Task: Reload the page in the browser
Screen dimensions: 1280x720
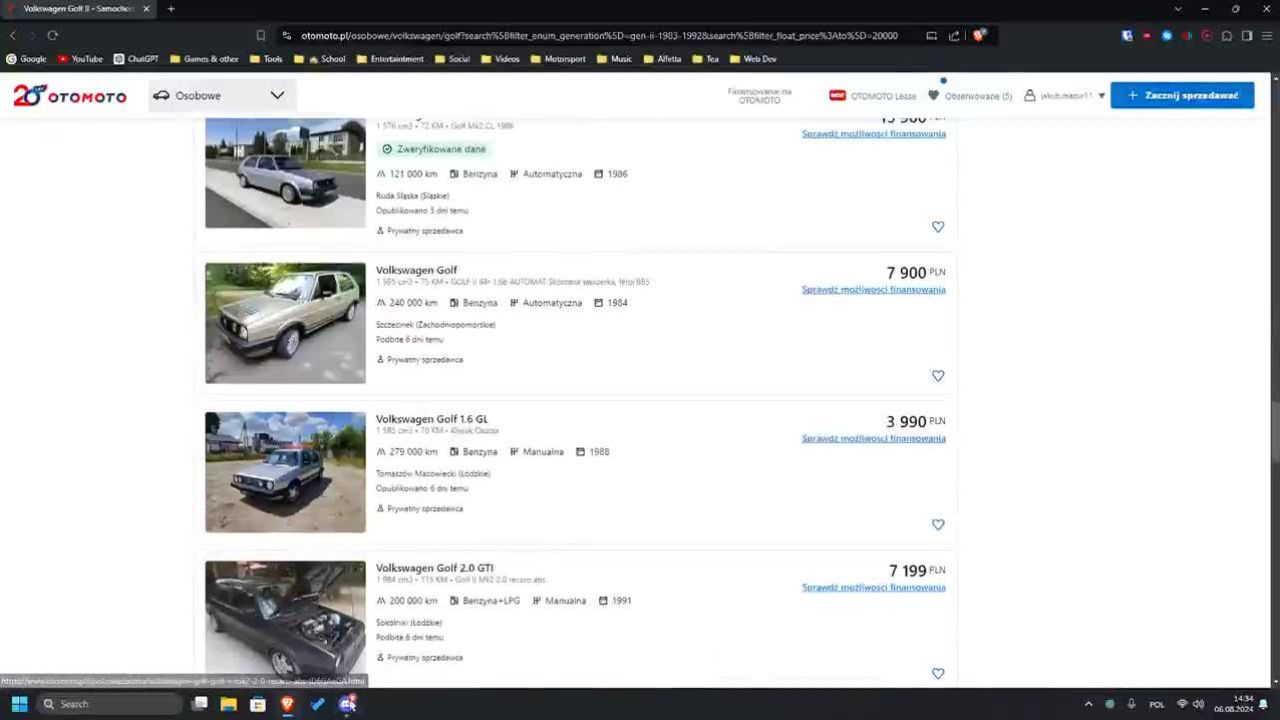Action: coord(53,35)
